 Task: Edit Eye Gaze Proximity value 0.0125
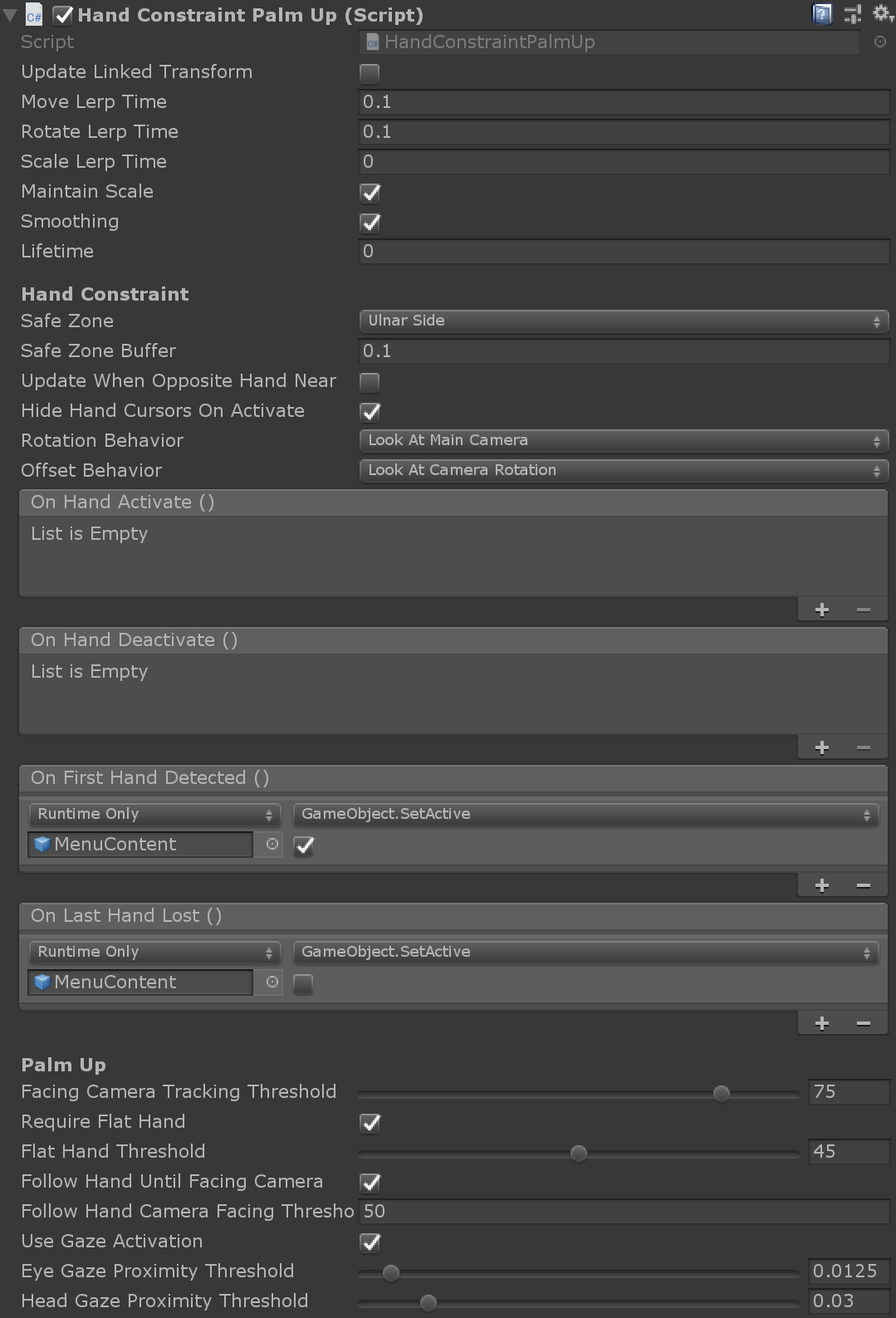[849, 1271]
